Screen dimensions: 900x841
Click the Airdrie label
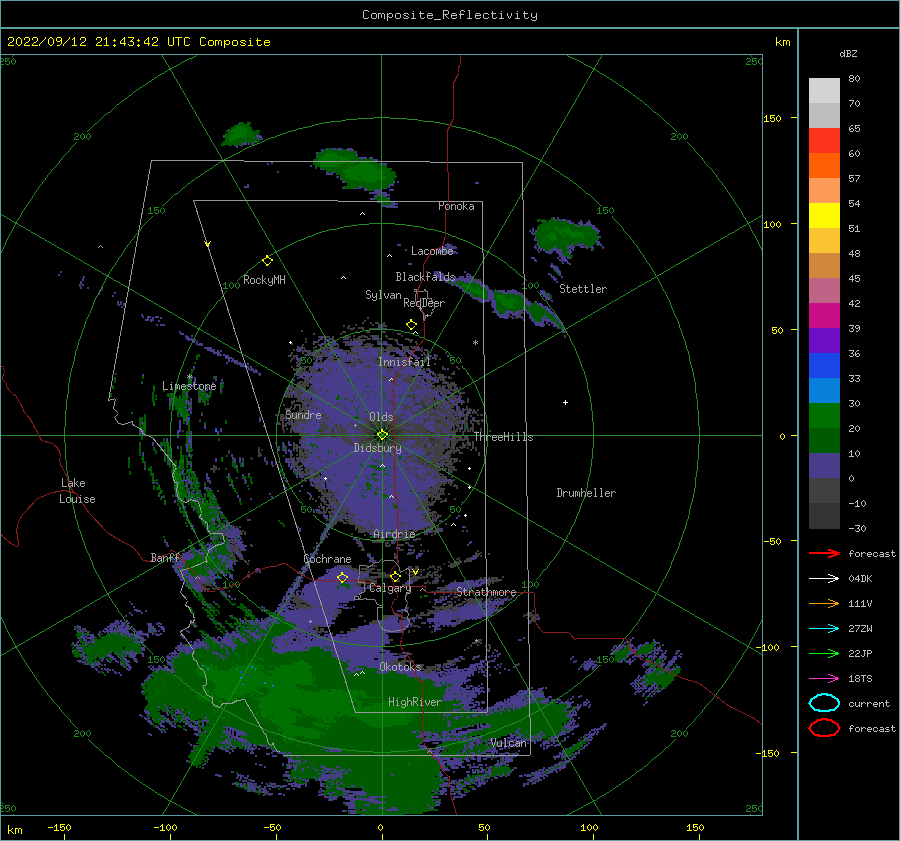coord(394,534)
